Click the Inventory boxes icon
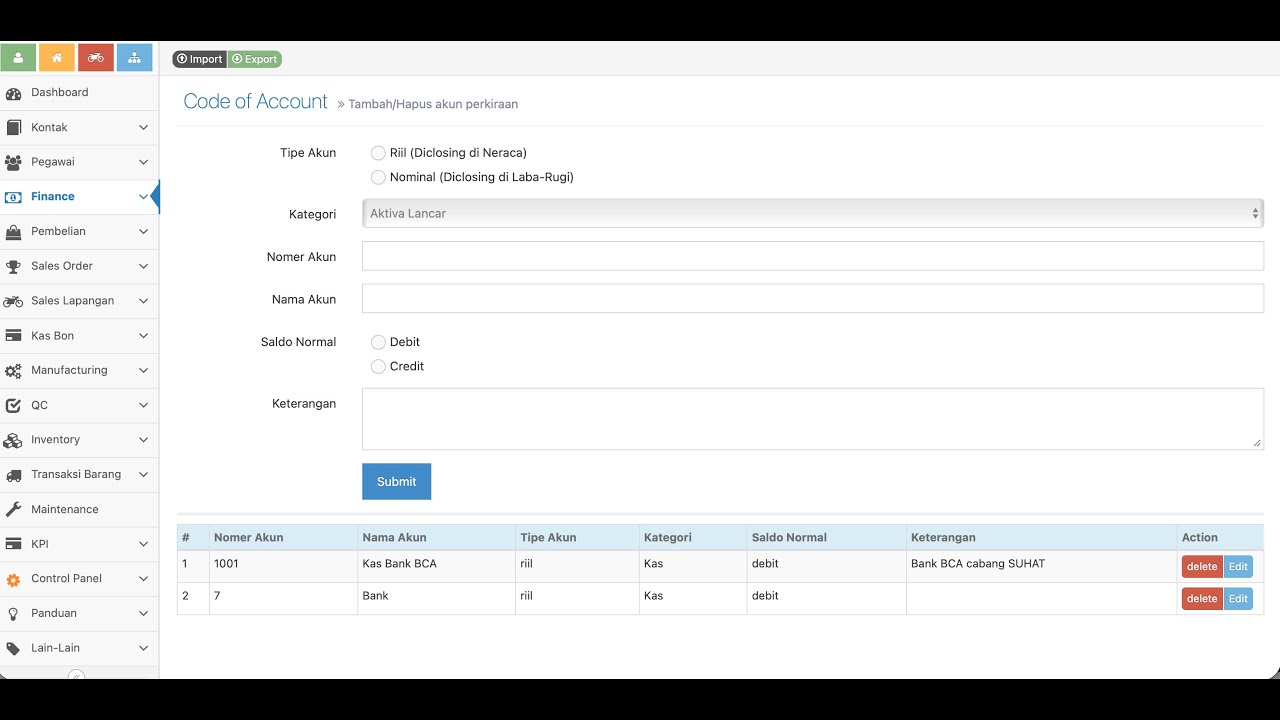 pyautogui.click(x=13, y=440)
